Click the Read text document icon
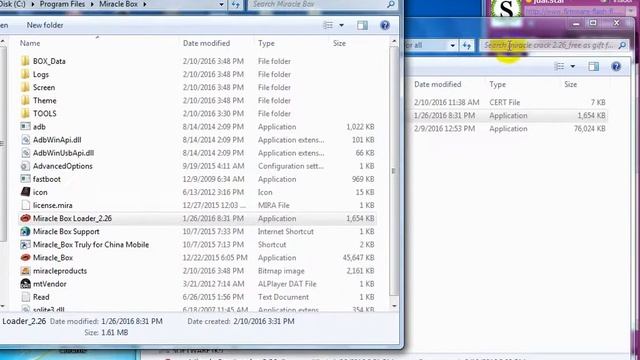640x360 pixels. coord(25,297)
